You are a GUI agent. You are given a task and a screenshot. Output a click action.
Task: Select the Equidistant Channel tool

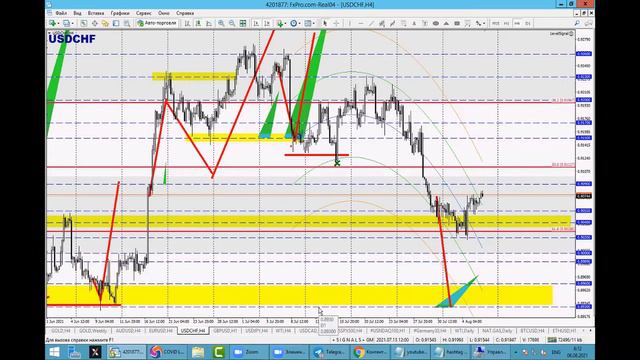382,23
